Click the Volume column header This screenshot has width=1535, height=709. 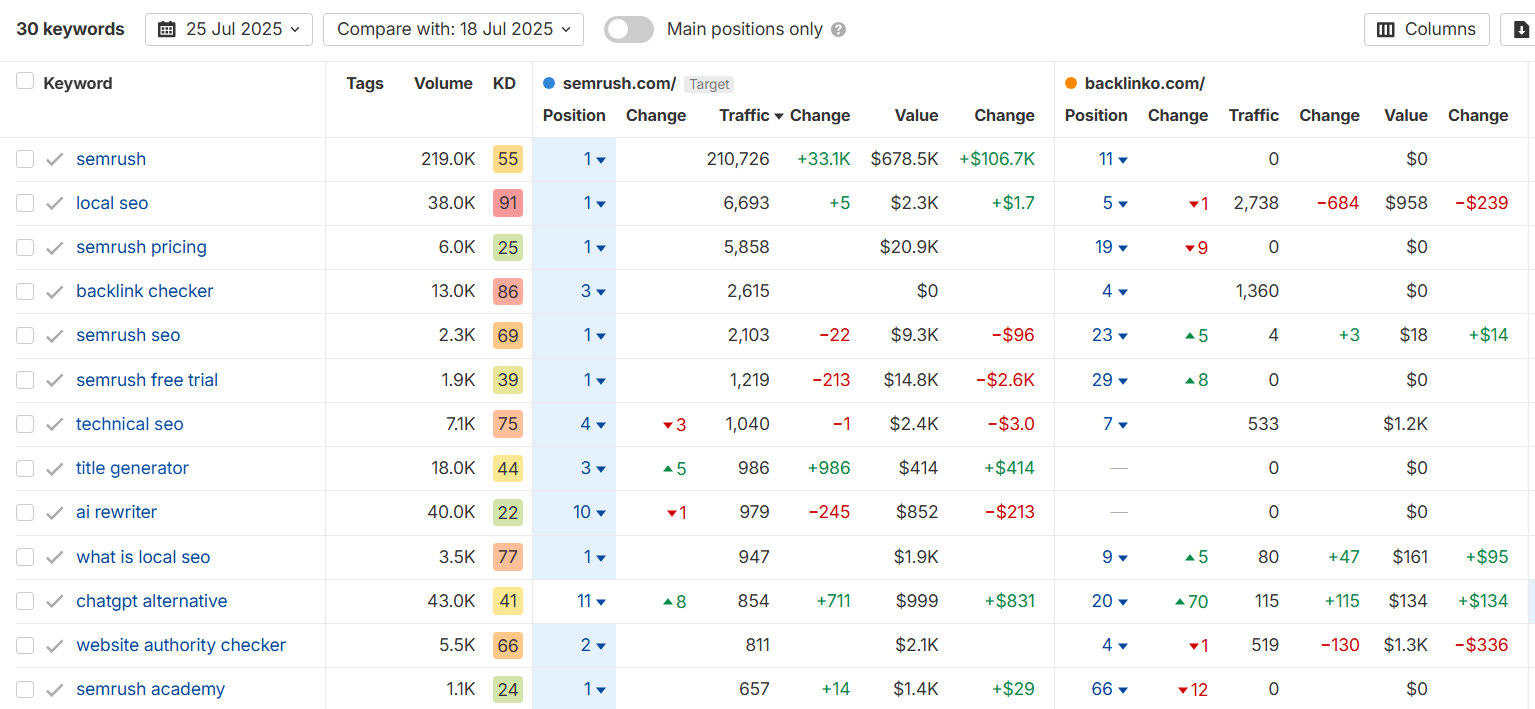pyautogui.click(x=443, y=83)
